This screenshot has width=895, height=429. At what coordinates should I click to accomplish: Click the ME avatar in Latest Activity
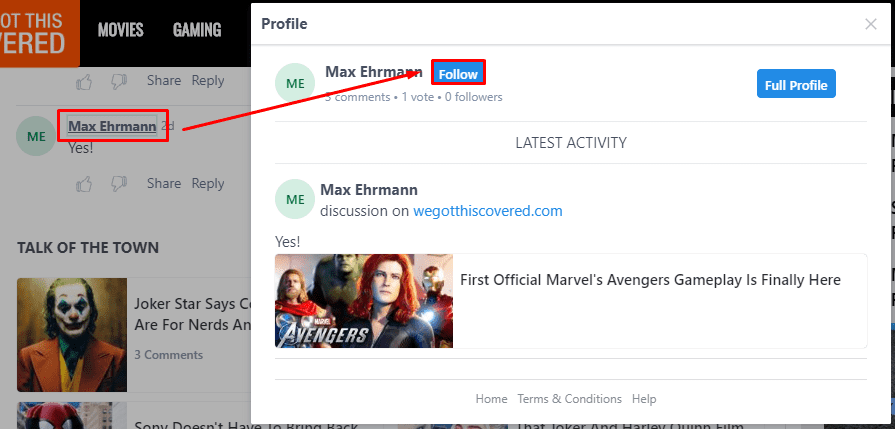(295, 200)
